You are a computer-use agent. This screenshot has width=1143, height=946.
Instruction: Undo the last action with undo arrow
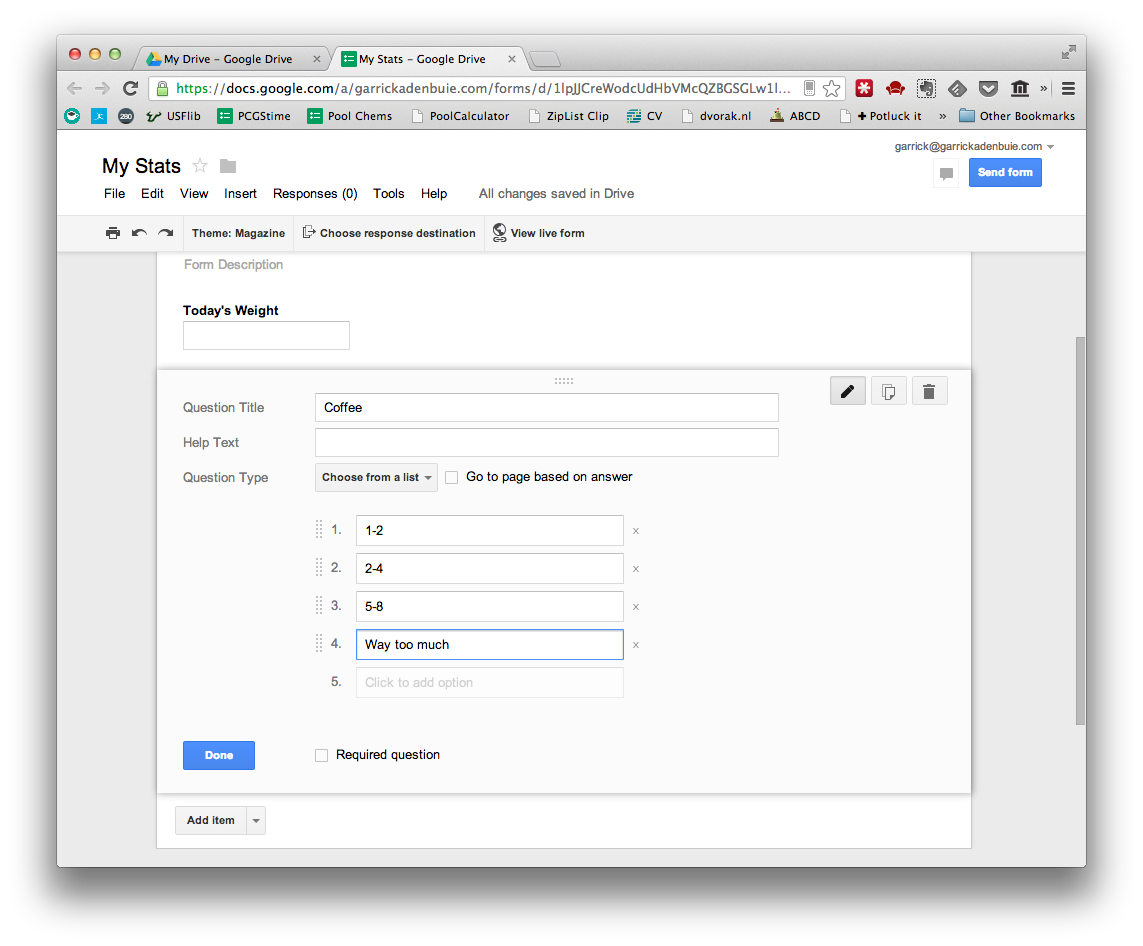(139, 233)
